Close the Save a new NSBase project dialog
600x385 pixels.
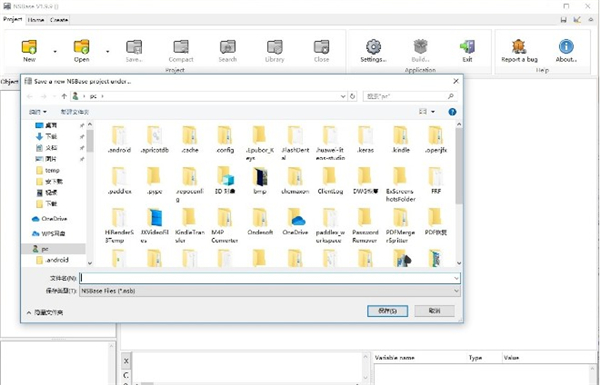pyautogui.click(x=456, y=81)
